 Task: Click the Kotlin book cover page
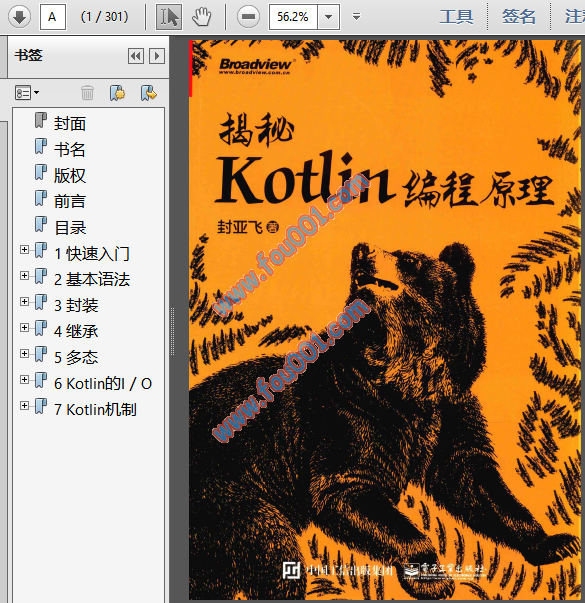click(x=385, y=319)
